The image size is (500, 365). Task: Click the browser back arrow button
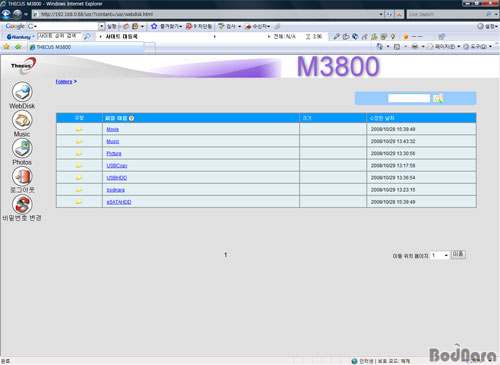tap(6, 14)
